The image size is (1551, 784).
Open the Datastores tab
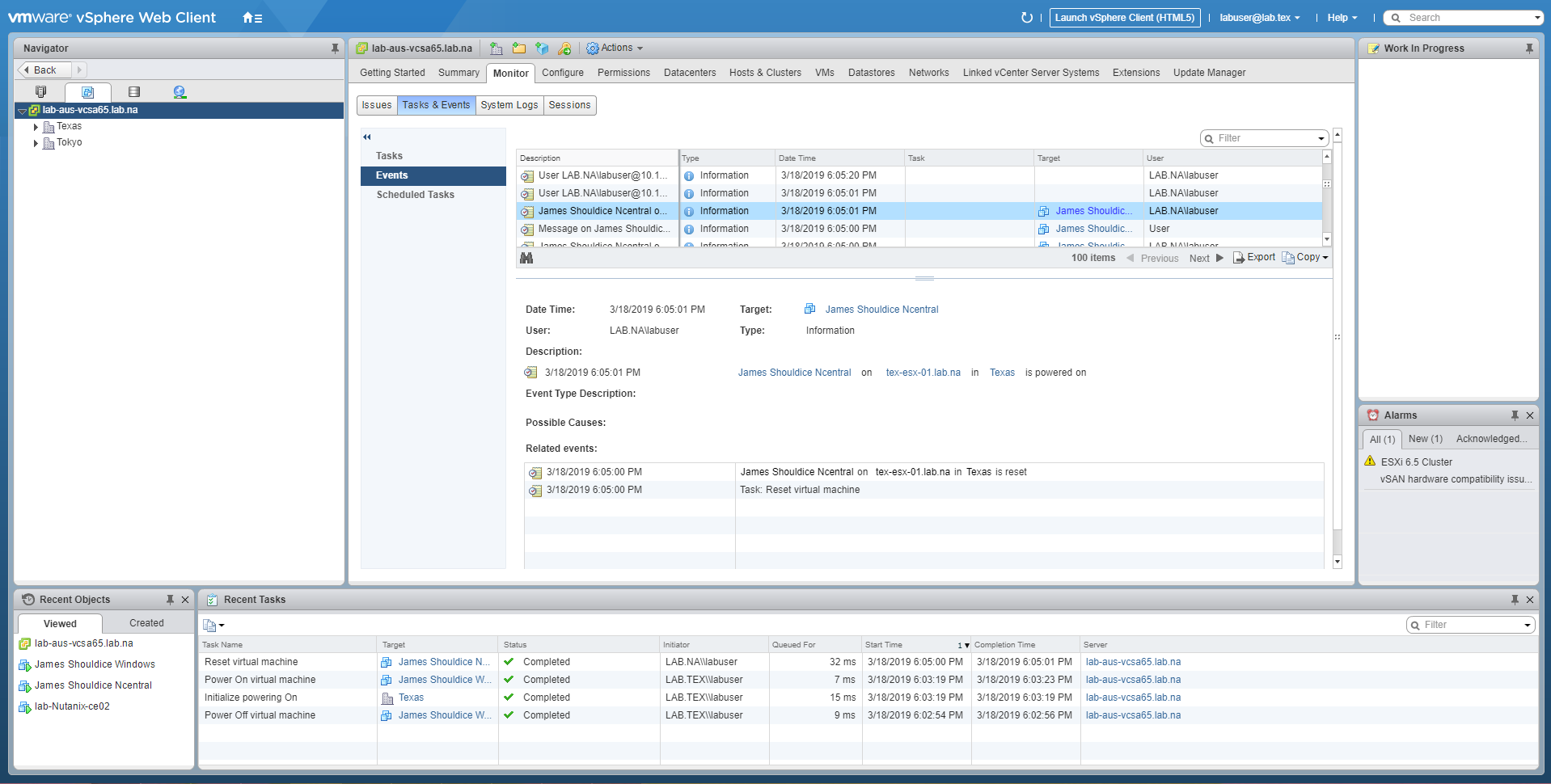pyautogui.click(x=872, y=73)
